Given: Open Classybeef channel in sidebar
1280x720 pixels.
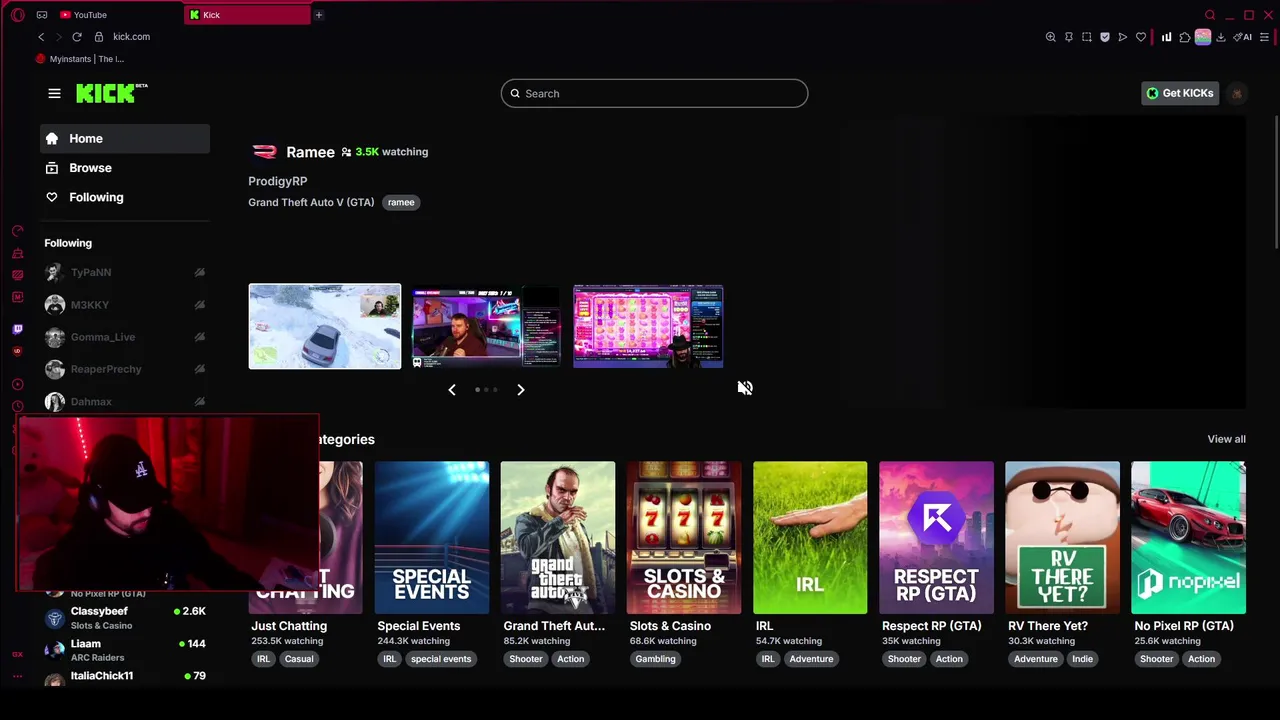Looking at the screenshot, I should [x=125, y=617].
